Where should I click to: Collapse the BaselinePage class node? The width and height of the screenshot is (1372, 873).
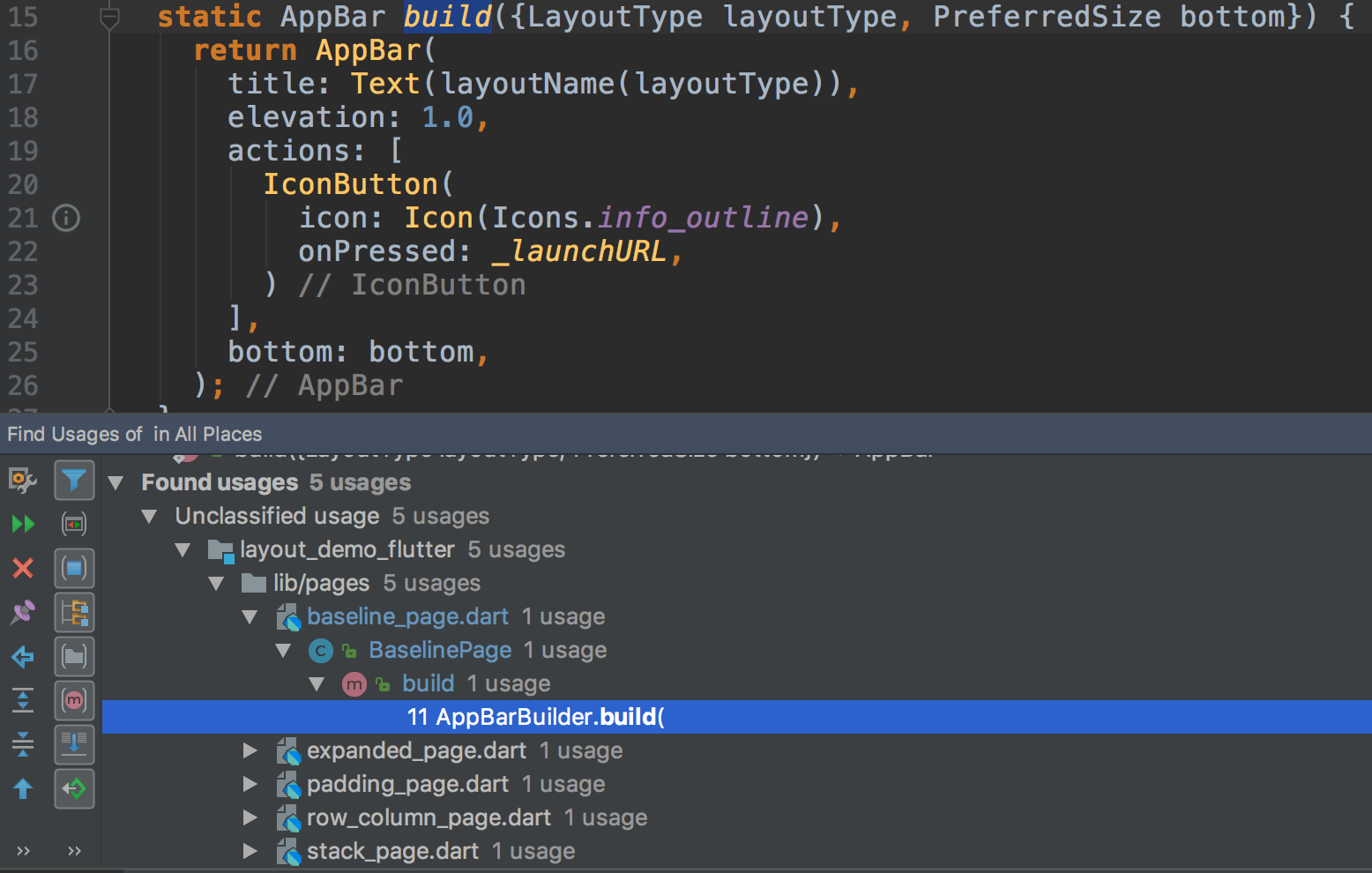click(x=283, y=651)
